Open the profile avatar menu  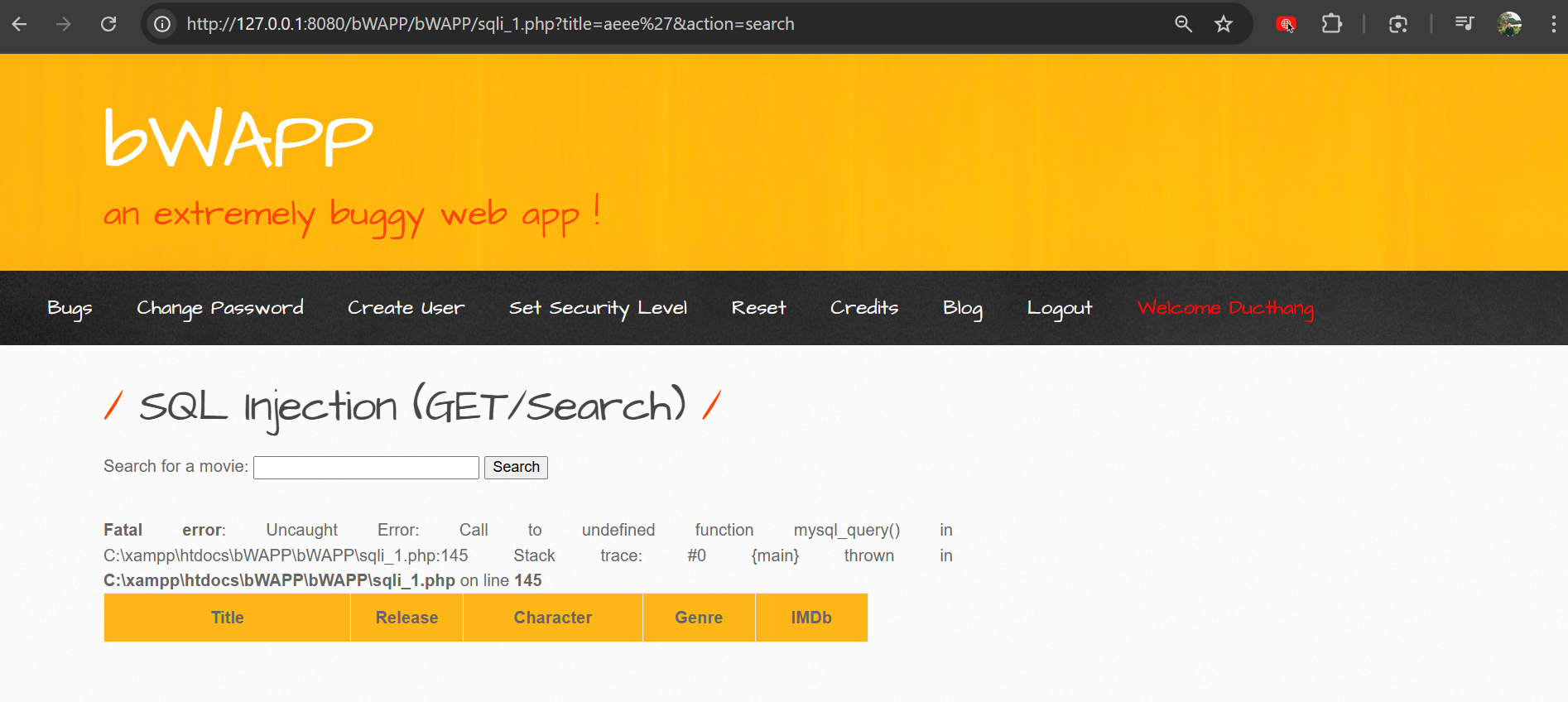pyautogui.click(x=1509, y=24)
